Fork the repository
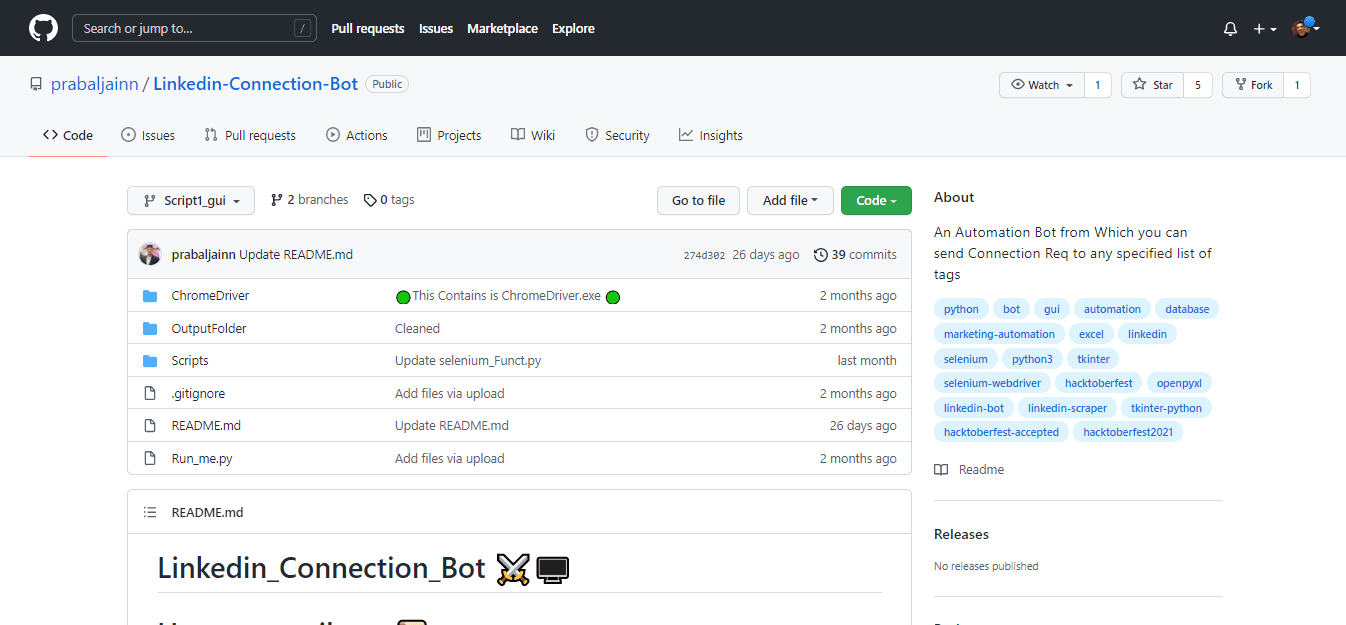 (1252, 85)
